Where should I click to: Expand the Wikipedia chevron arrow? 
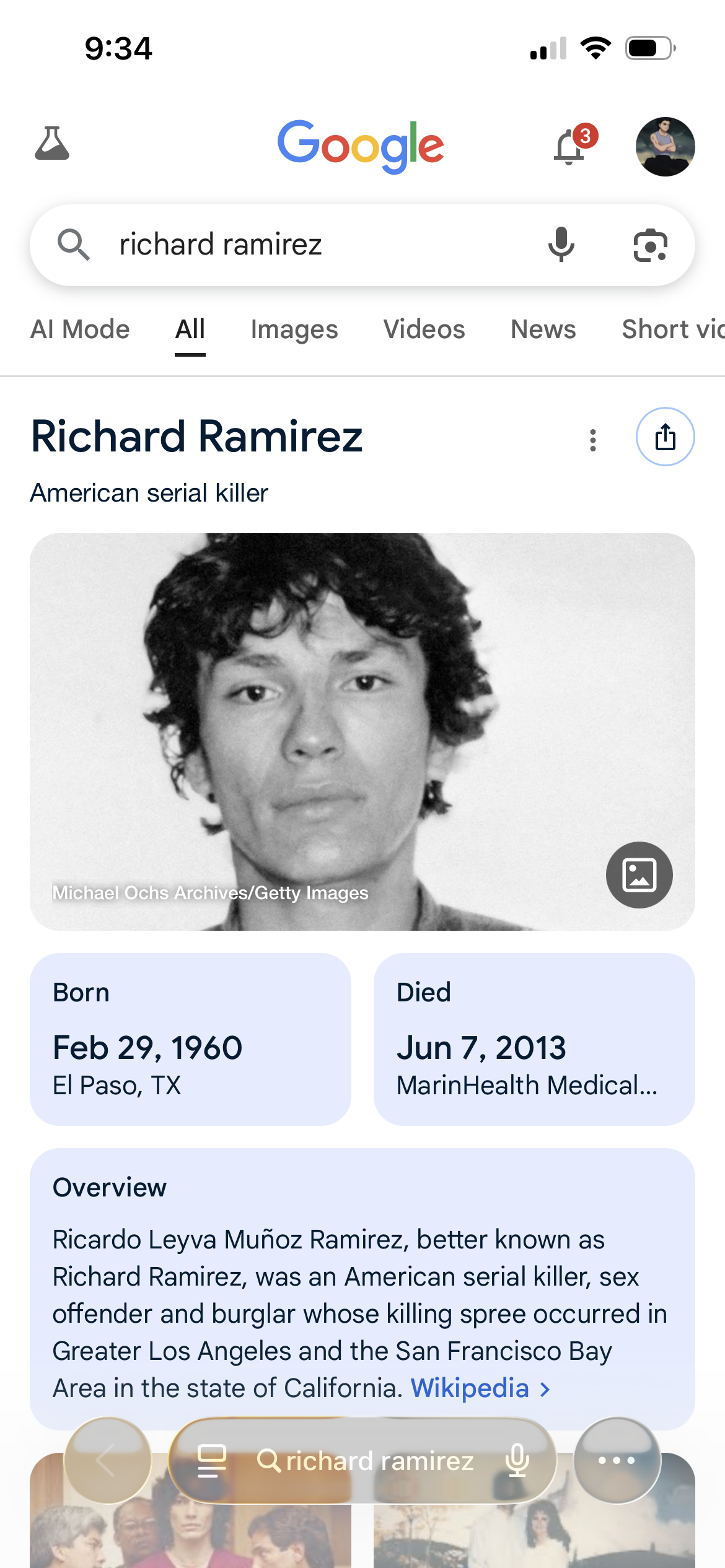coord(545,1390)
